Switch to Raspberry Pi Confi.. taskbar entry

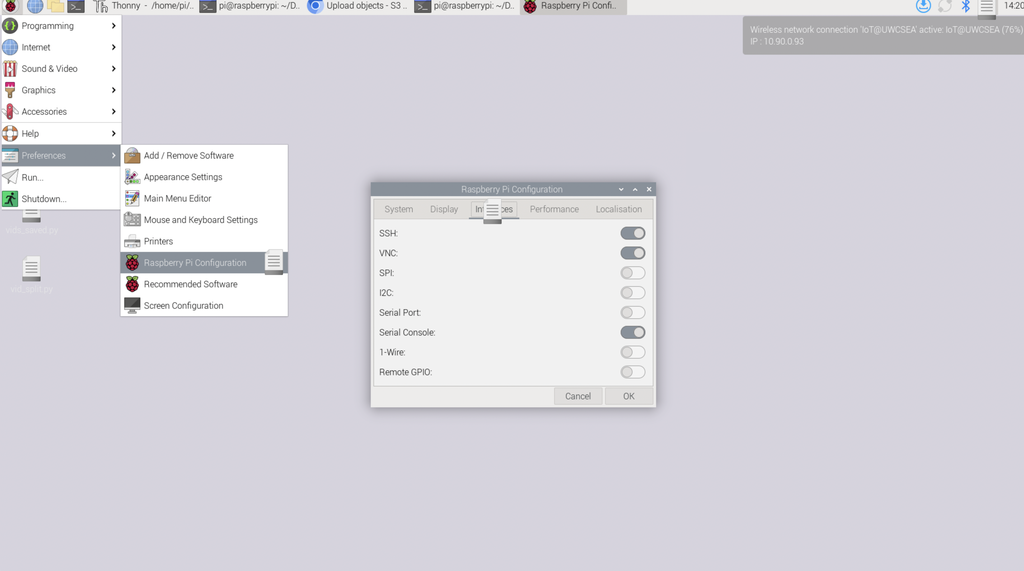point(573,6)
